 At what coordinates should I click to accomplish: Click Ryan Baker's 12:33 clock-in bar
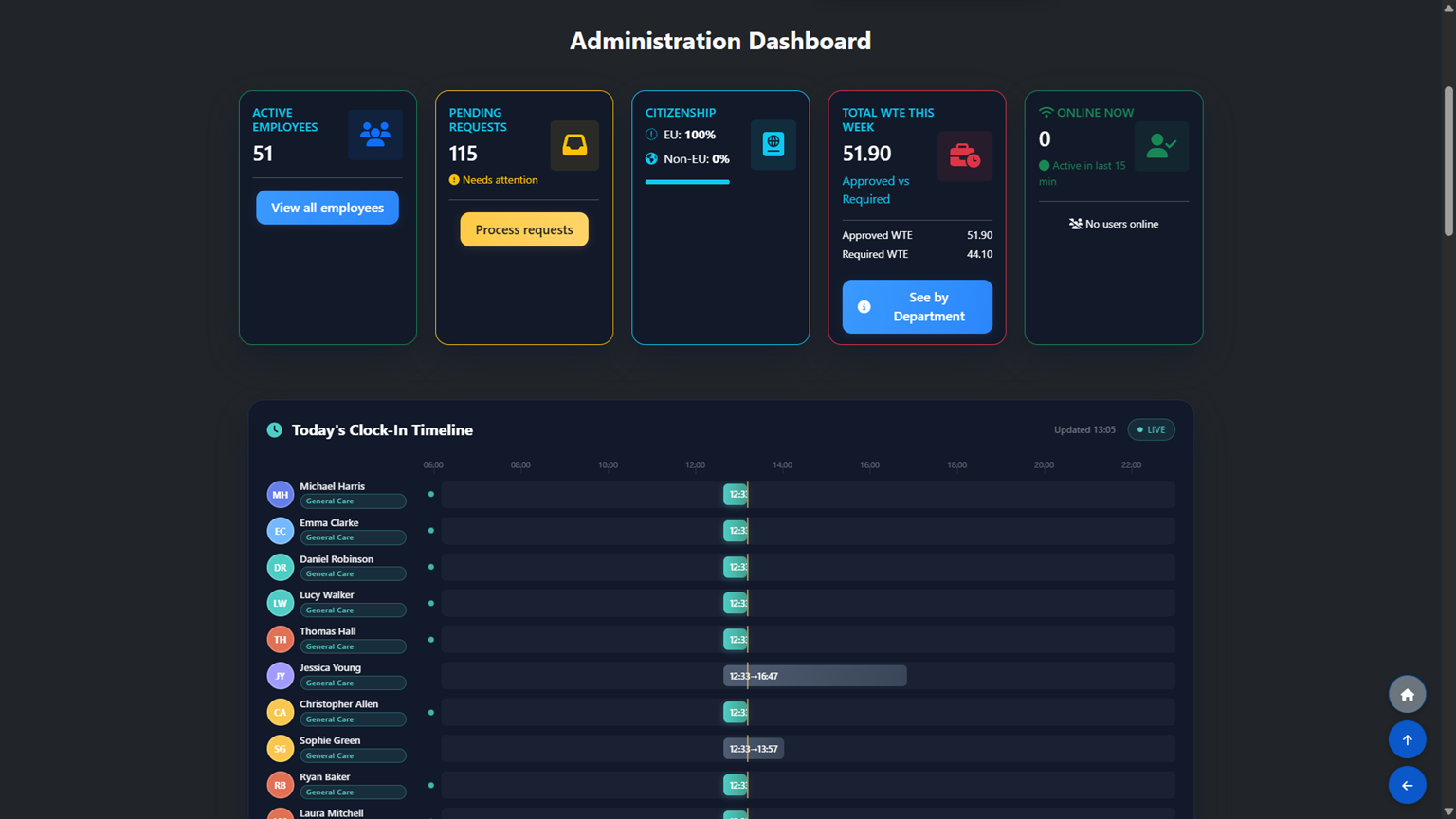[736, 785]
